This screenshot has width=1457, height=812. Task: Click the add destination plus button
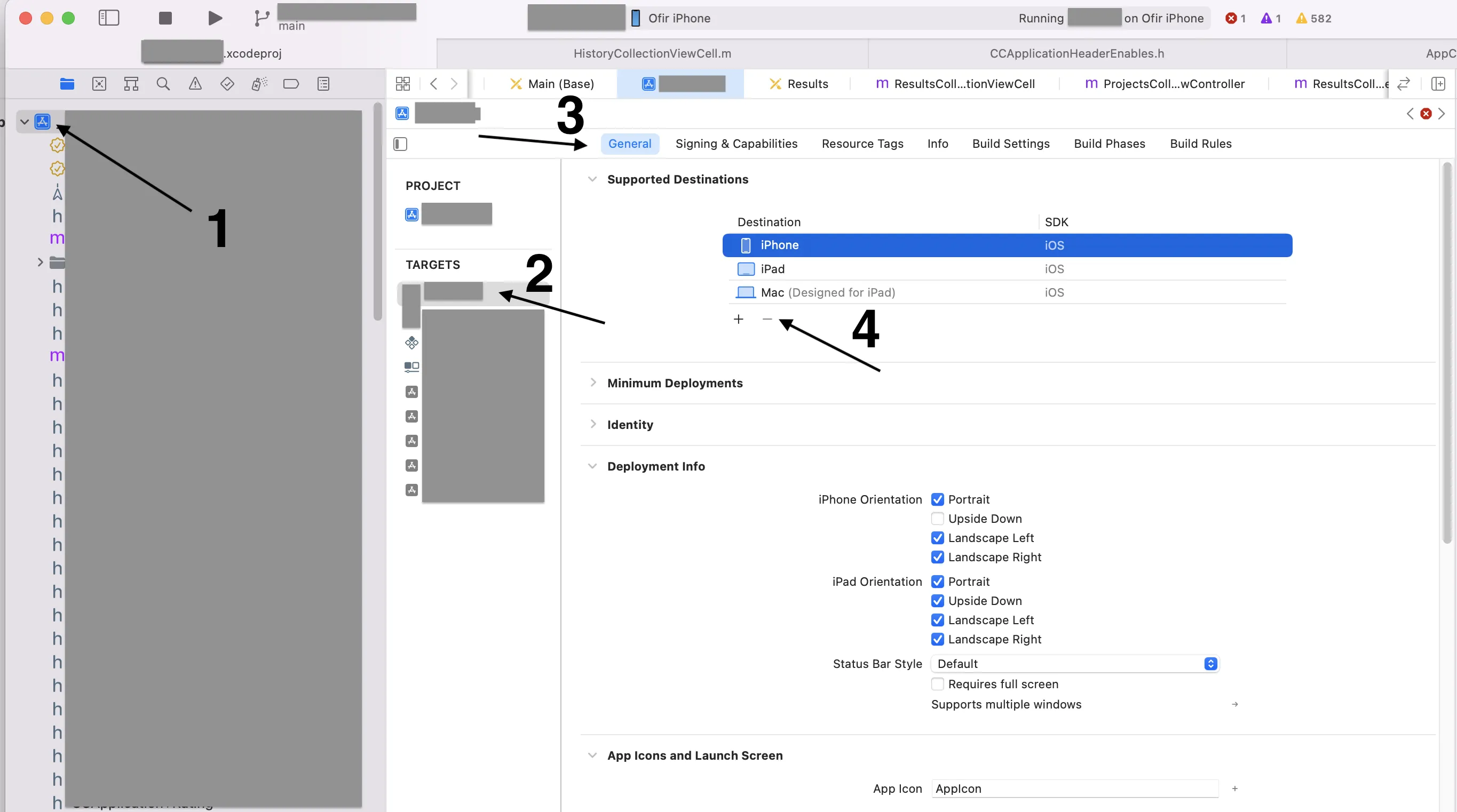tap(738, 320)
